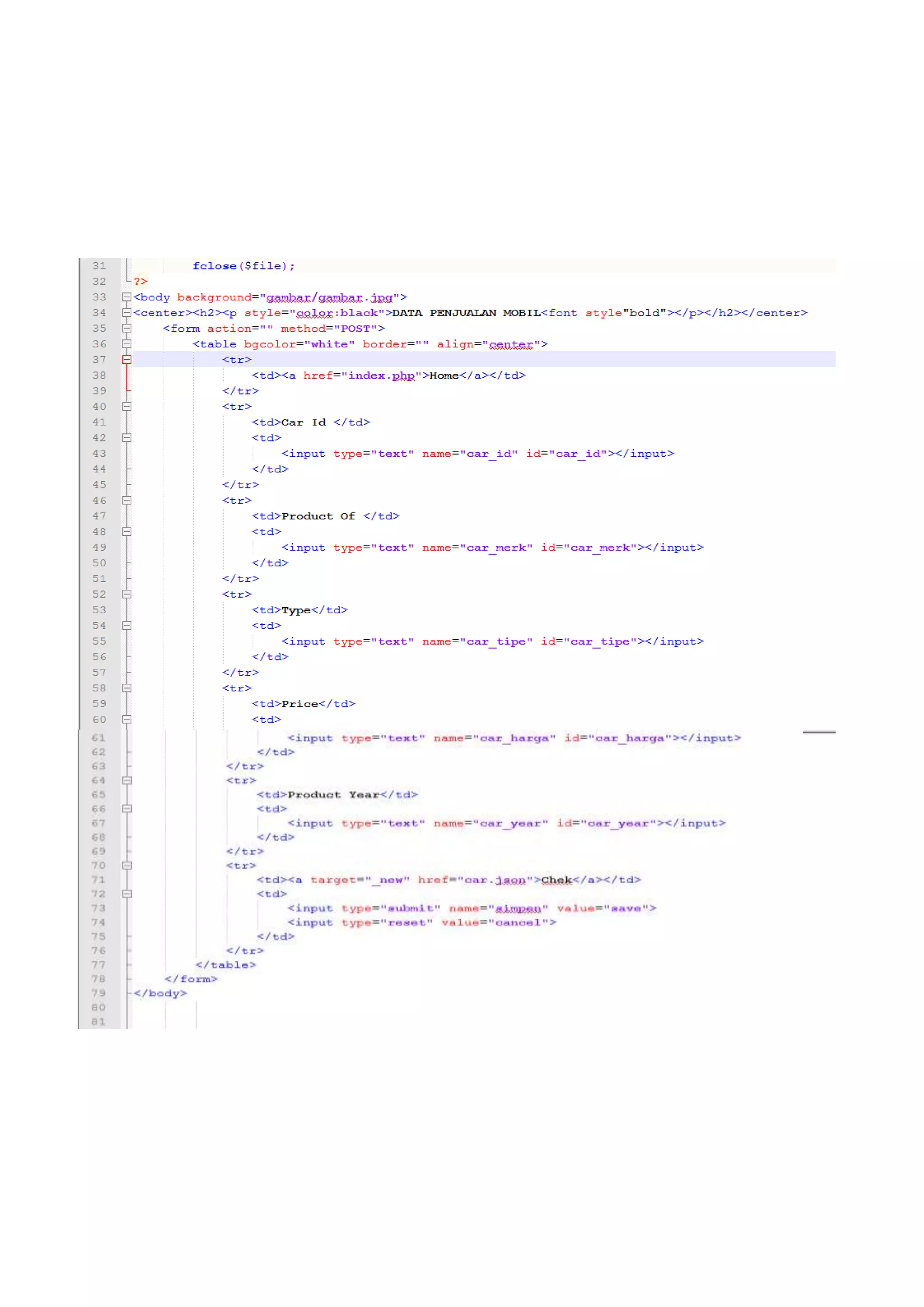Viewport: 924px width, 1307px height.
Task: Click the bgcolor="white" attribute
Action: (299, 344)
